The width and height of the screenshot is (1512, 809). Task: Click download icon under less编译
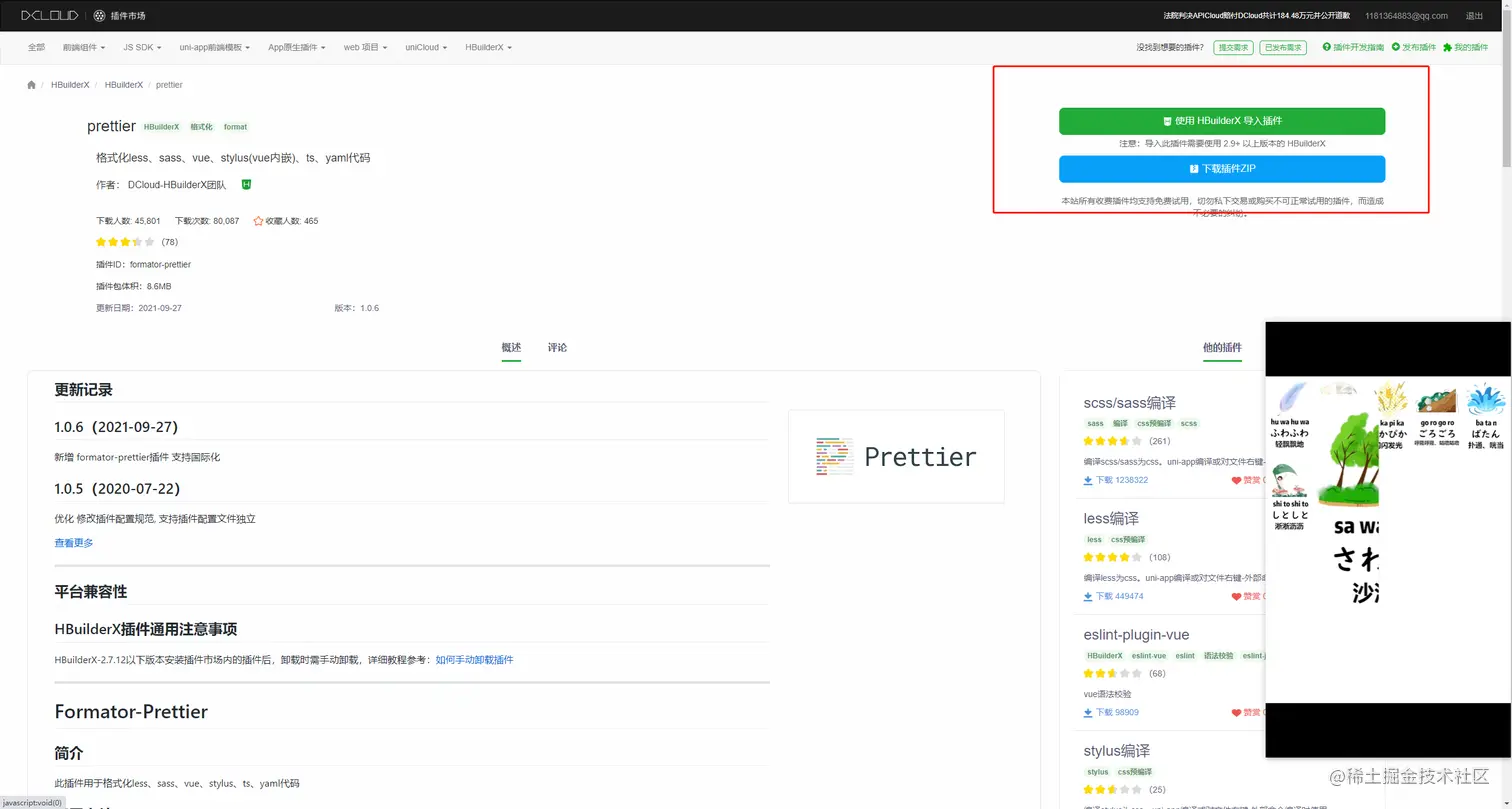click(x=1088, y=596)
